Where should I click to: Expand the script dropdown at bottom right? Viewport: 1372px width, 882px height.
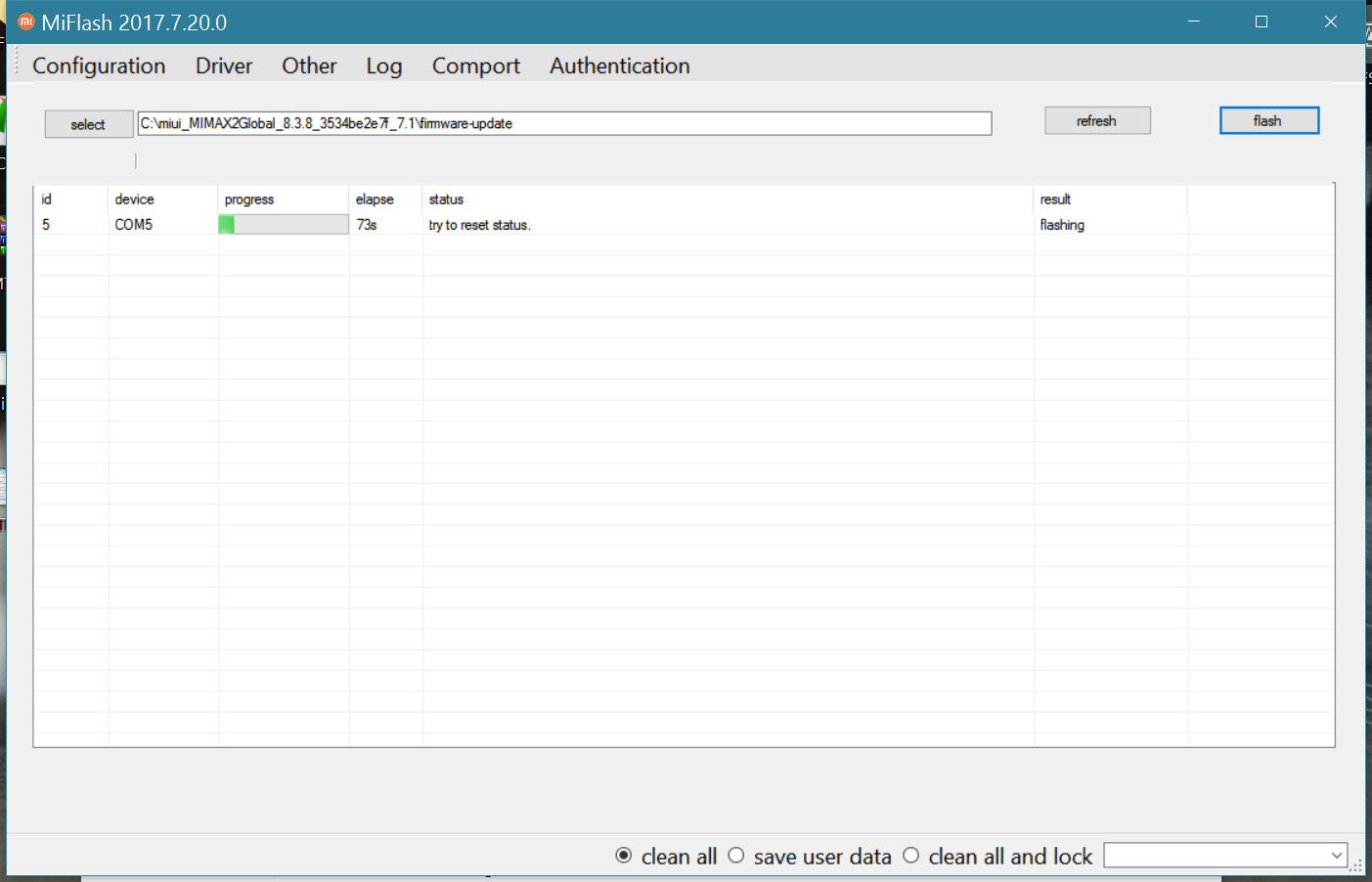click(x=1336, y=856)
